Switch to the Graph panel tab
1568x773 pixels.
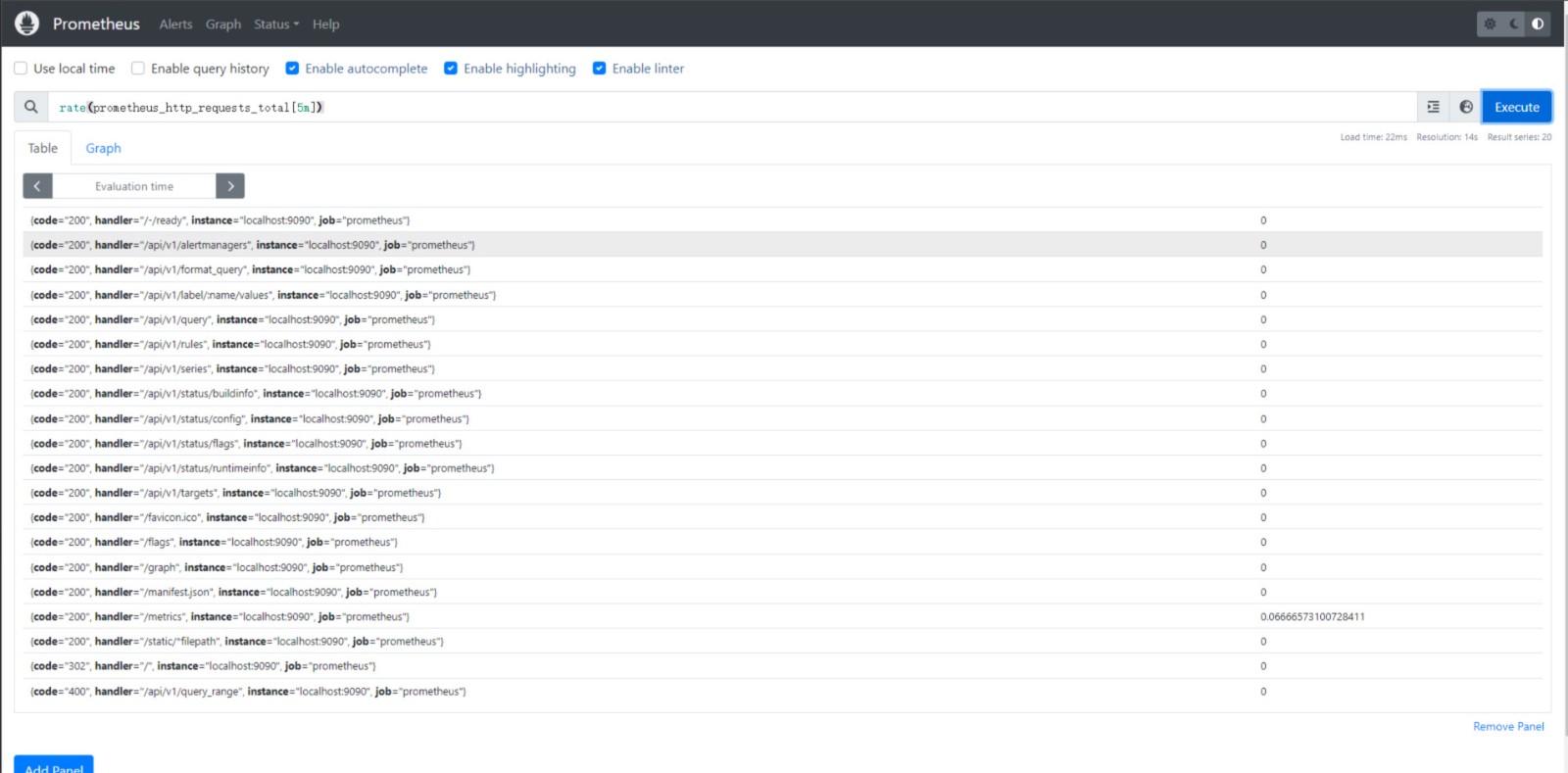click(x=103, y=148)
